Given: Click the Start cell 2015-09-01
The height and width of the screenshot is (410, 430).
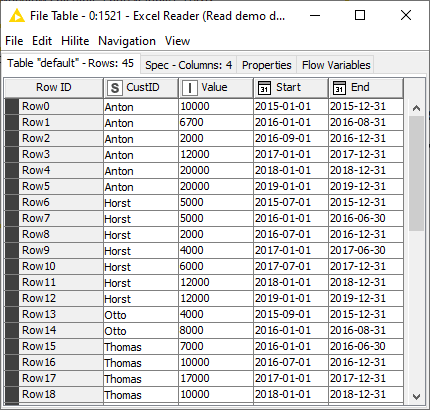Looking at the screenshot, I should tap(291, 315).
